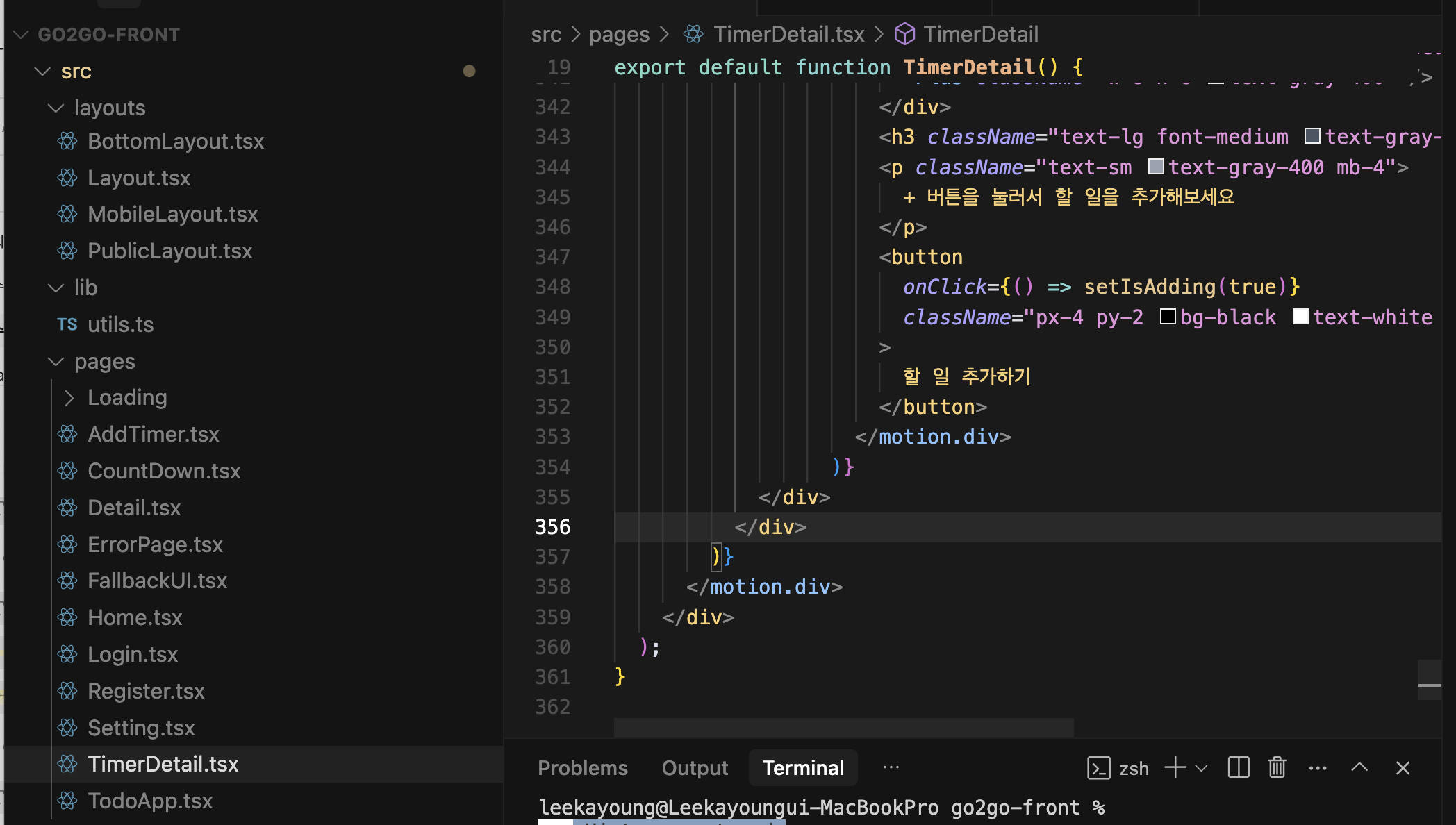Open launch profile dropdown next to plus
1456x825 pixels.
click(1201, 768)
